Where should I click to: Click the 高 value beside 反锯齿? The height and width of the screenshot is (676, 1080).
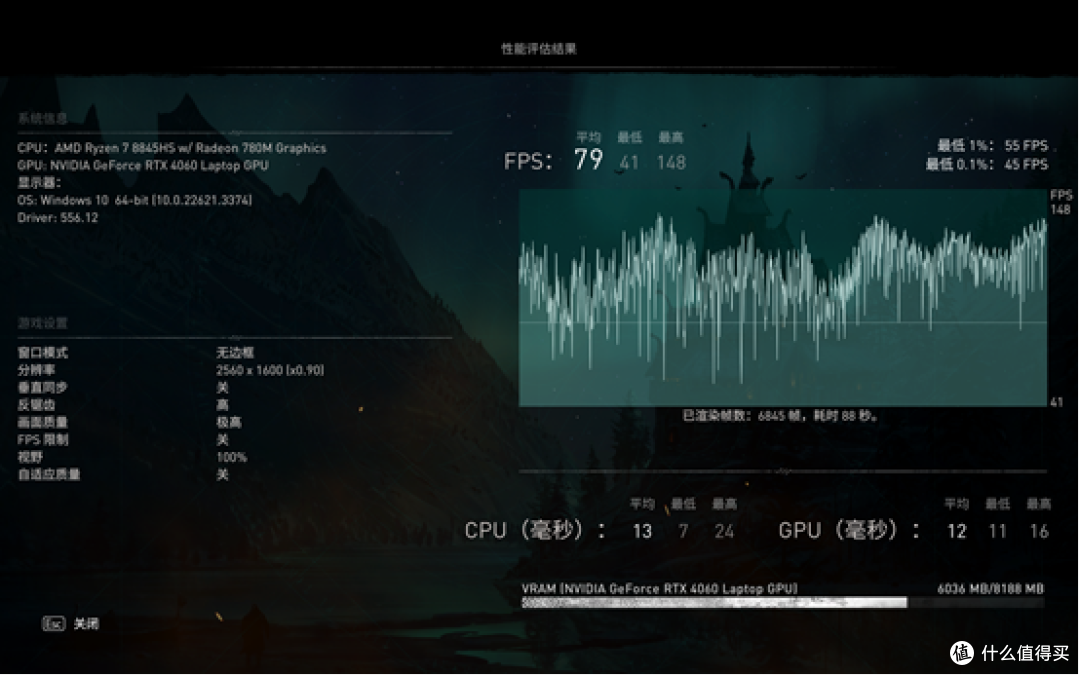[x=222, y=404]
